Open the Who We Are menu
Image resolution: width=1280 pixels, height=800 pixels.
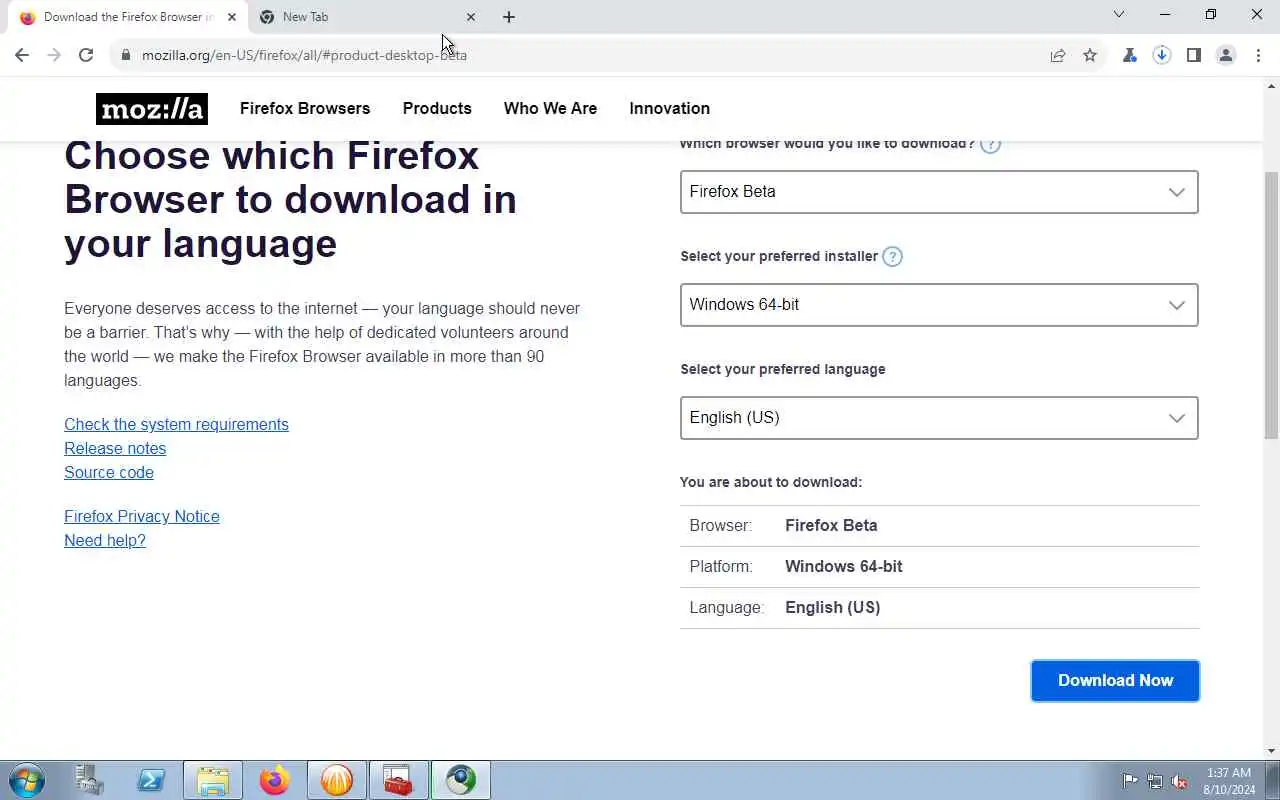550,108
